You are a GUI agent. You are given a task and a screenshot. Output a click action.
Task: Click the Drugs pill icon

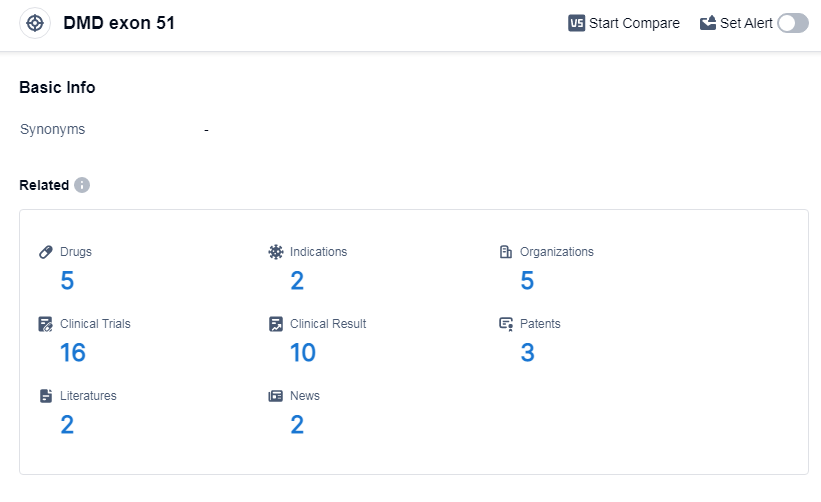46,252
